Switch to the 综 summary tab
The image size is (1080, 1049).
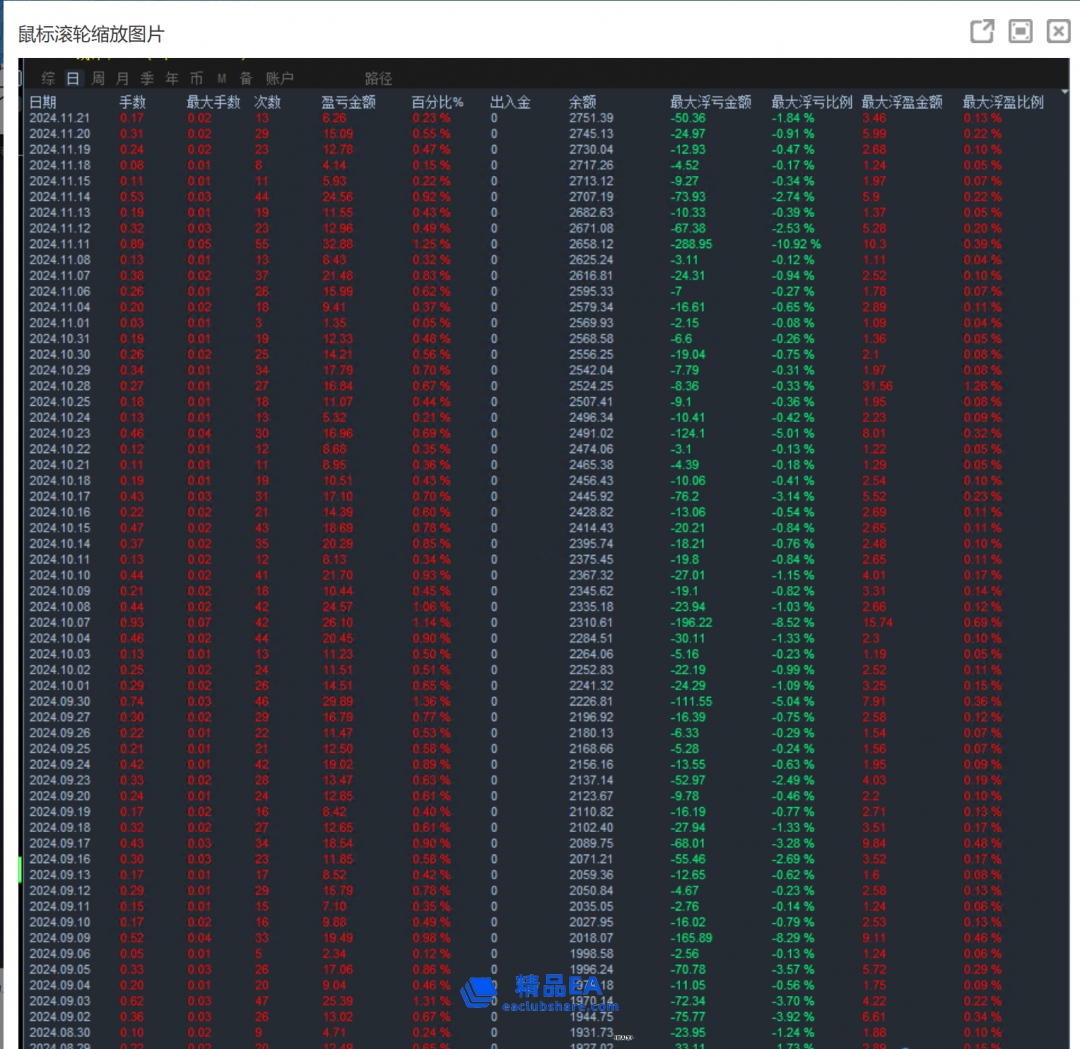pyautogui.click(x=48, y=78)
